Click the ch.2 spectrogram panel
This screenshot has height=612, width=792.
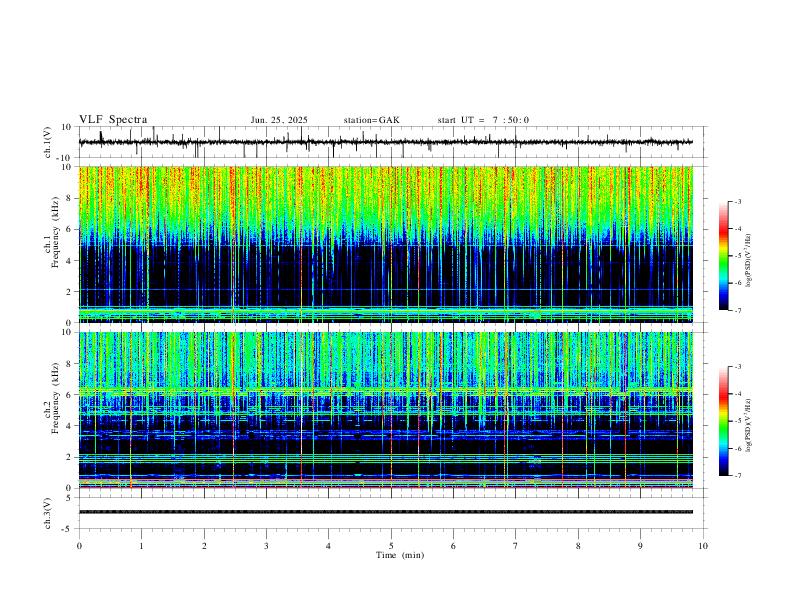click(x=386, y=410)
